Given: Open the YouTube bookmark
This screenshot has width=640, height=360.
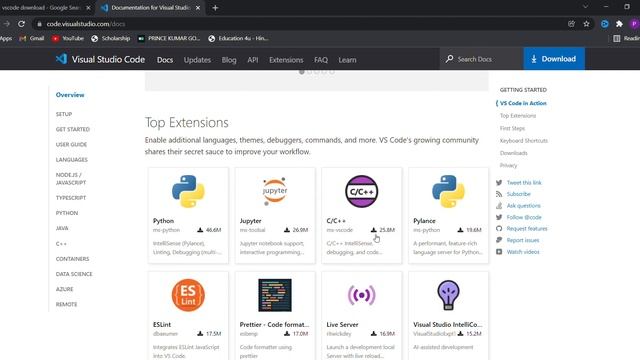Looking at the screenshot, I should (67, 38).
